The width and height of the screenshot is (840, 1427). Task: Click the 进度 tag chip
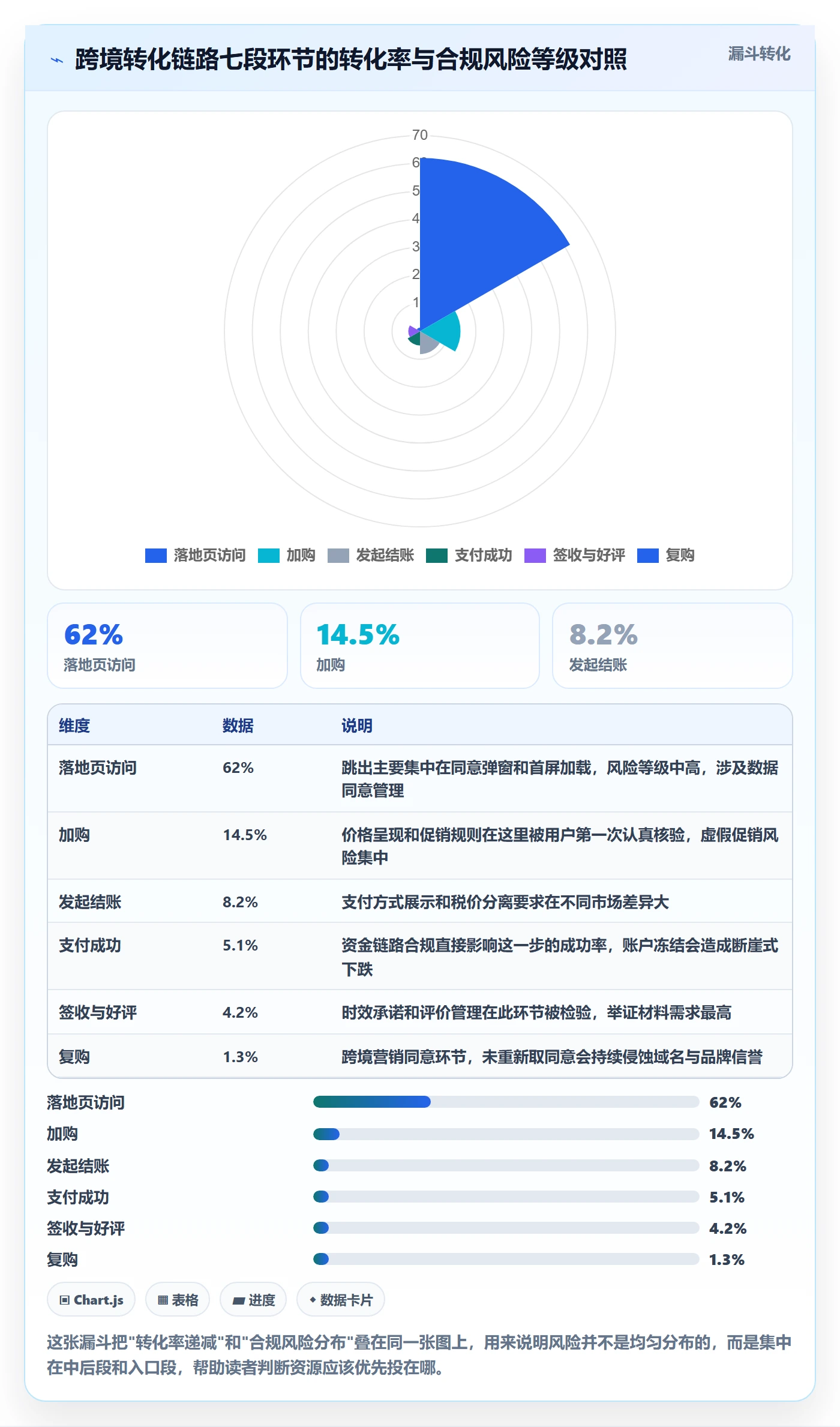pos(253,1300)
